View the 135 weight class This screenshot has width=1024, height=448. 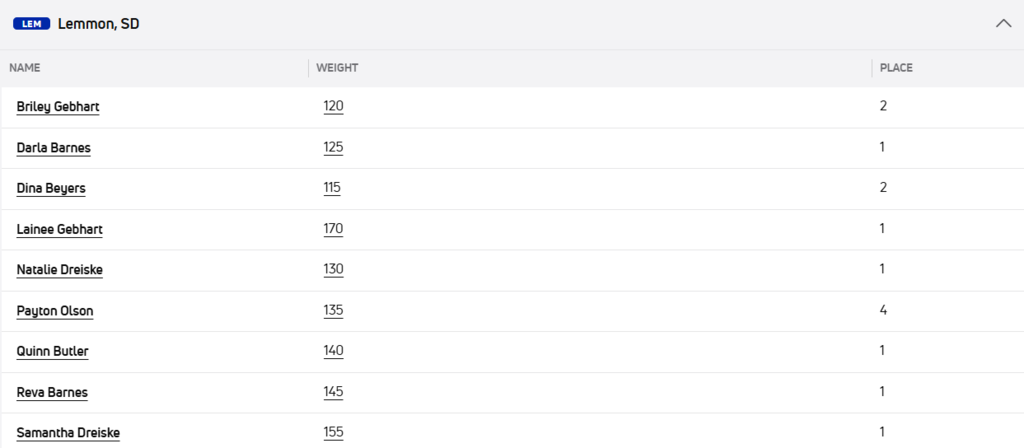(333, 311)
